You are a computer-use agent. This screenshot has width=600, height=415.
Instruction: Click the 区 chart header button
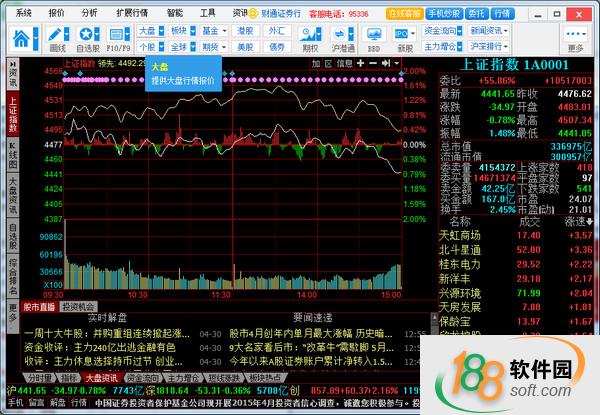[328, 63]
